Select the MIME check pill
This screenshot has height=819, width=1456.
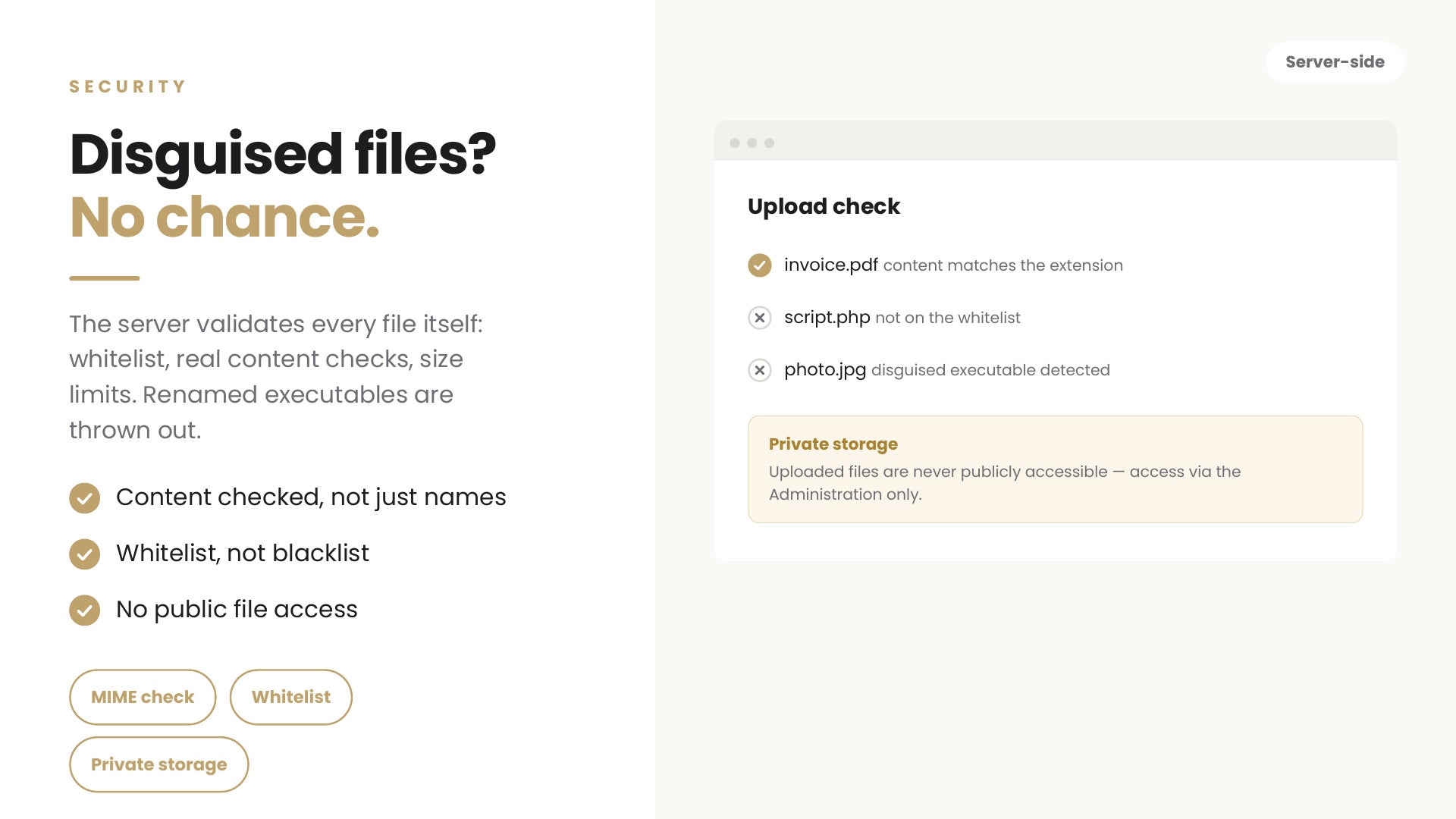(x=143, y=697)
